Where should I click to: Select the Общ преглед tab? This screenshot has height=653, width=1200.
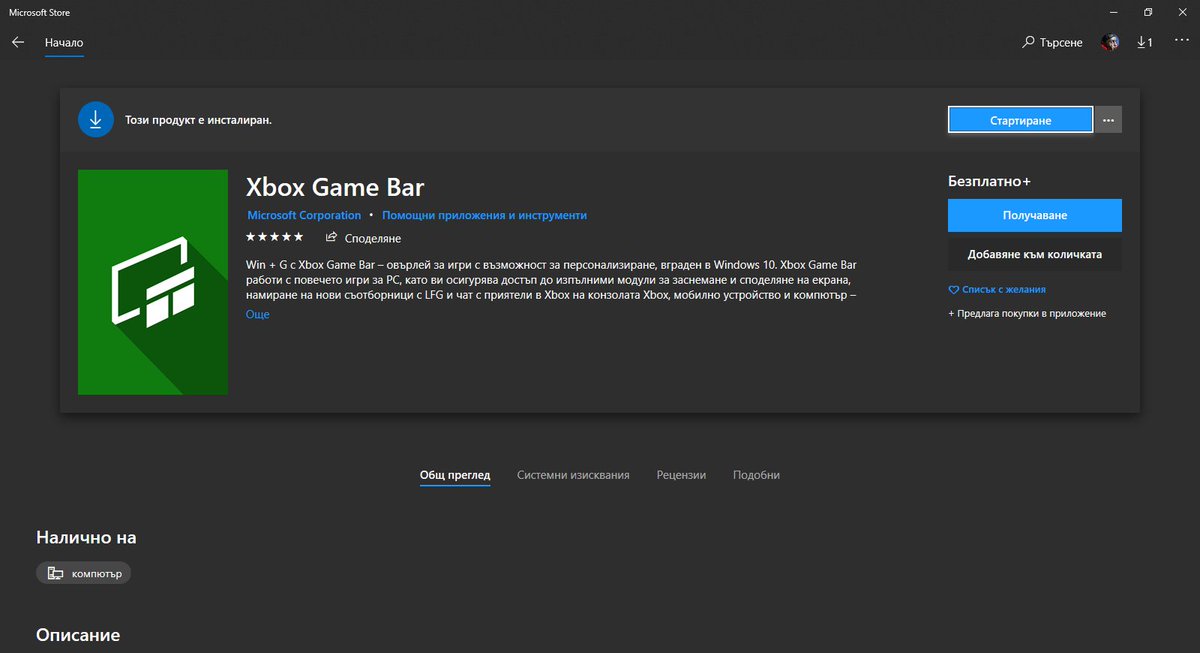coord(455,475)
